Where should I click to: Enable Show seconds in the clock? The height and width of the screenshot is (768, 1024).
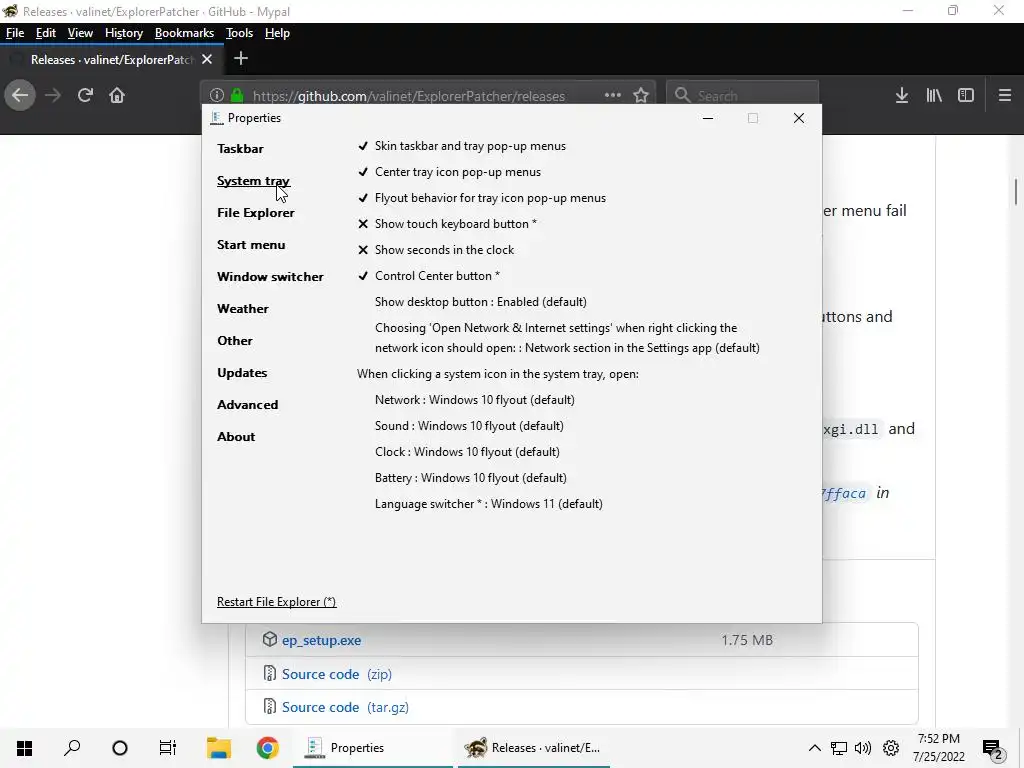(436, 250)
